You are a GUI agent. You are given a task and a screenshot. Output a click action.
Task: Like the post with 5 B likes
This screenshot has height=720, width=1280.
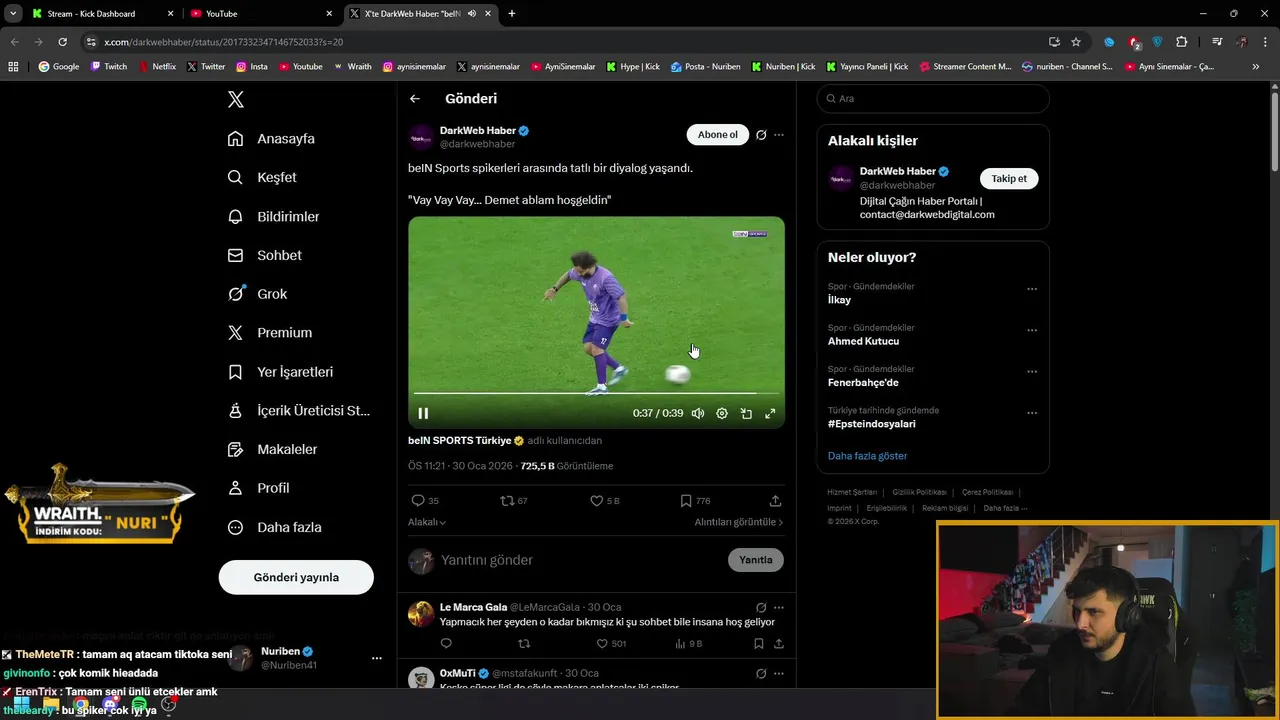[x=605, y=500]
